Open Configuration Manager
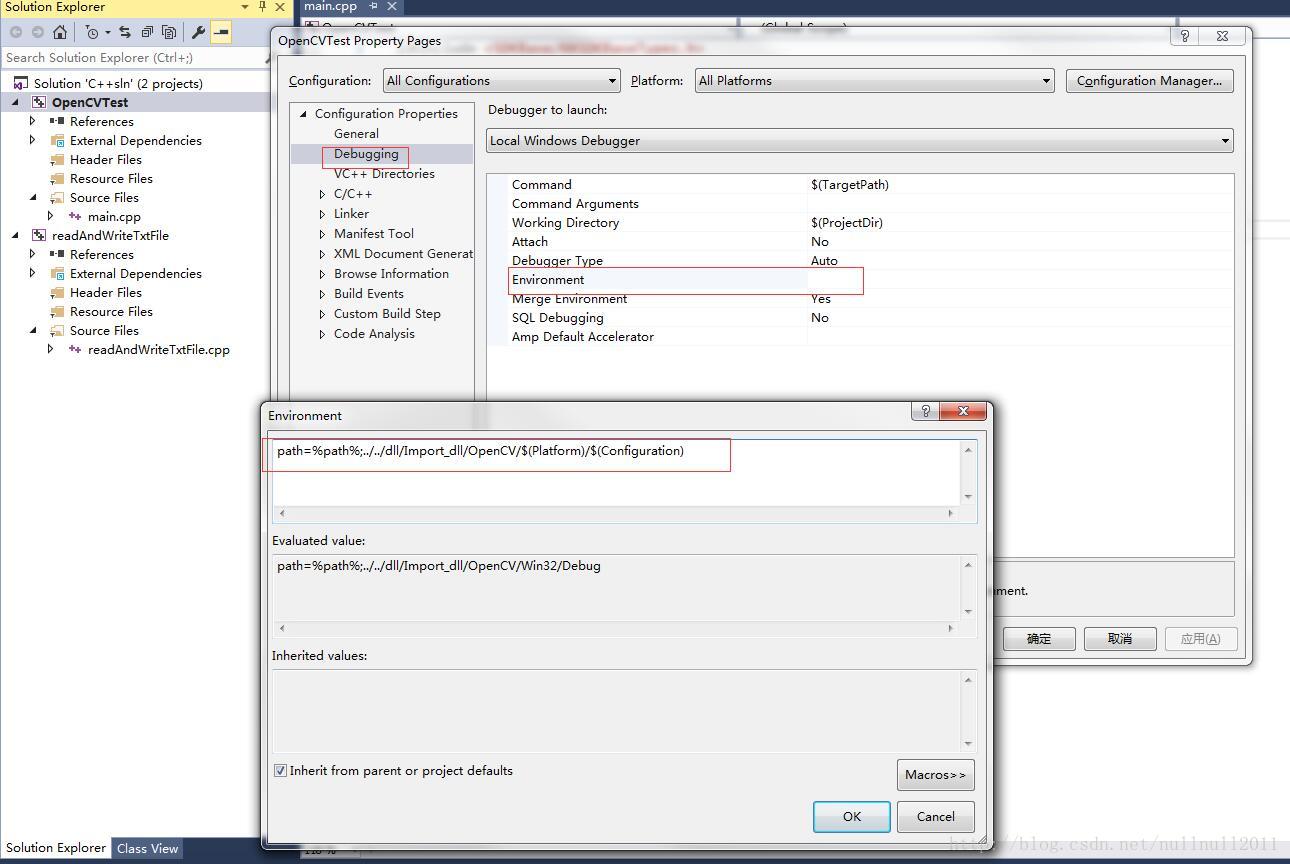The width and height of the screenshot is (1290, 864). [1149, 81]
